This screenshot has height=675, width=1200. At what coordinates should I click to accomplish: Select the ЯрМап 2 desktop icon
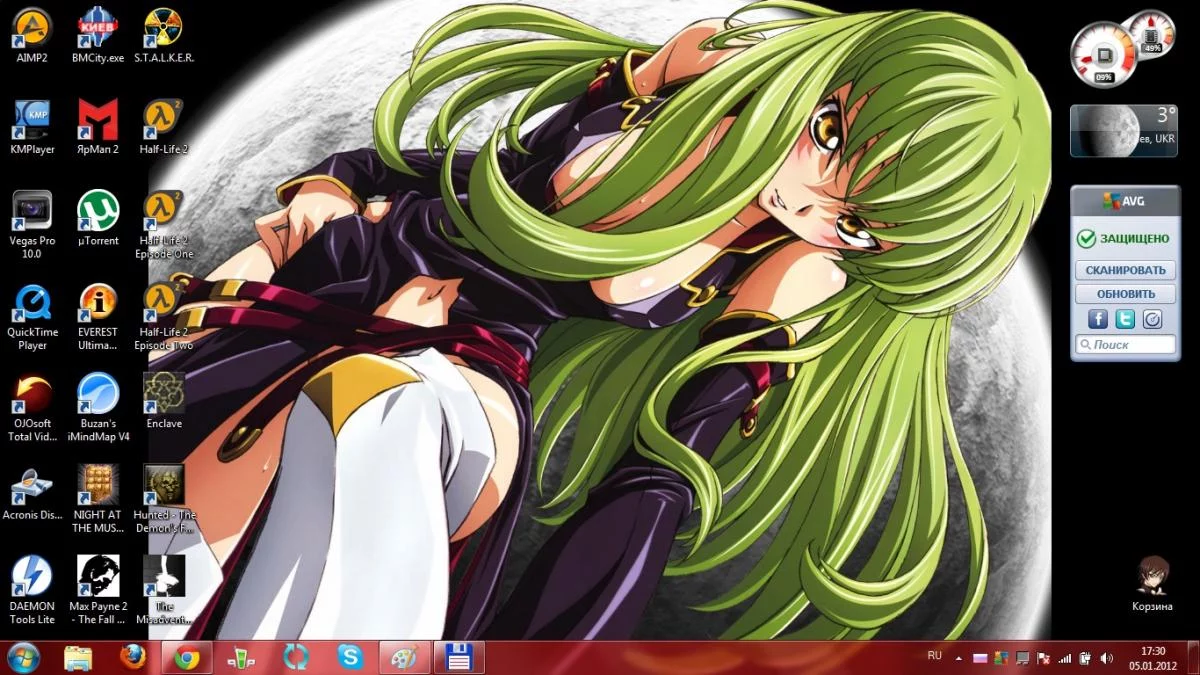click(x=98, y=126)
